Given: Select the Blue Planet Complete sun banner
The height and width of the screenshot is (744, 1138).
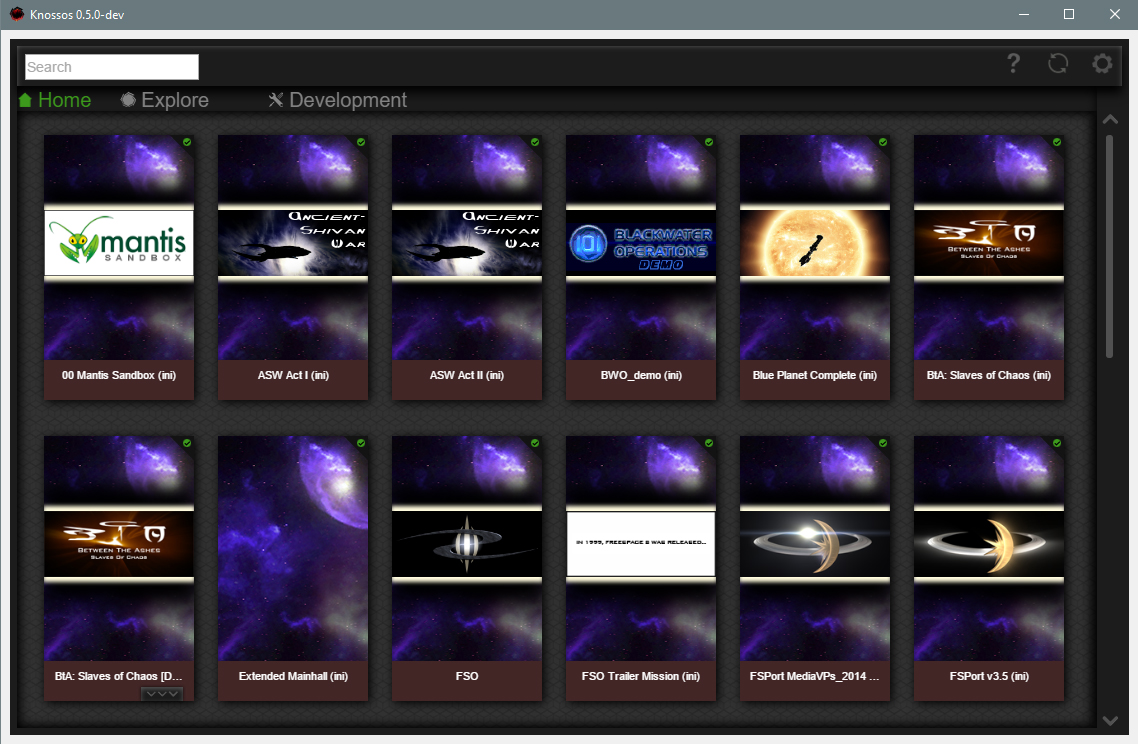Looking at the screenshot, I should (x=815, y=243).
